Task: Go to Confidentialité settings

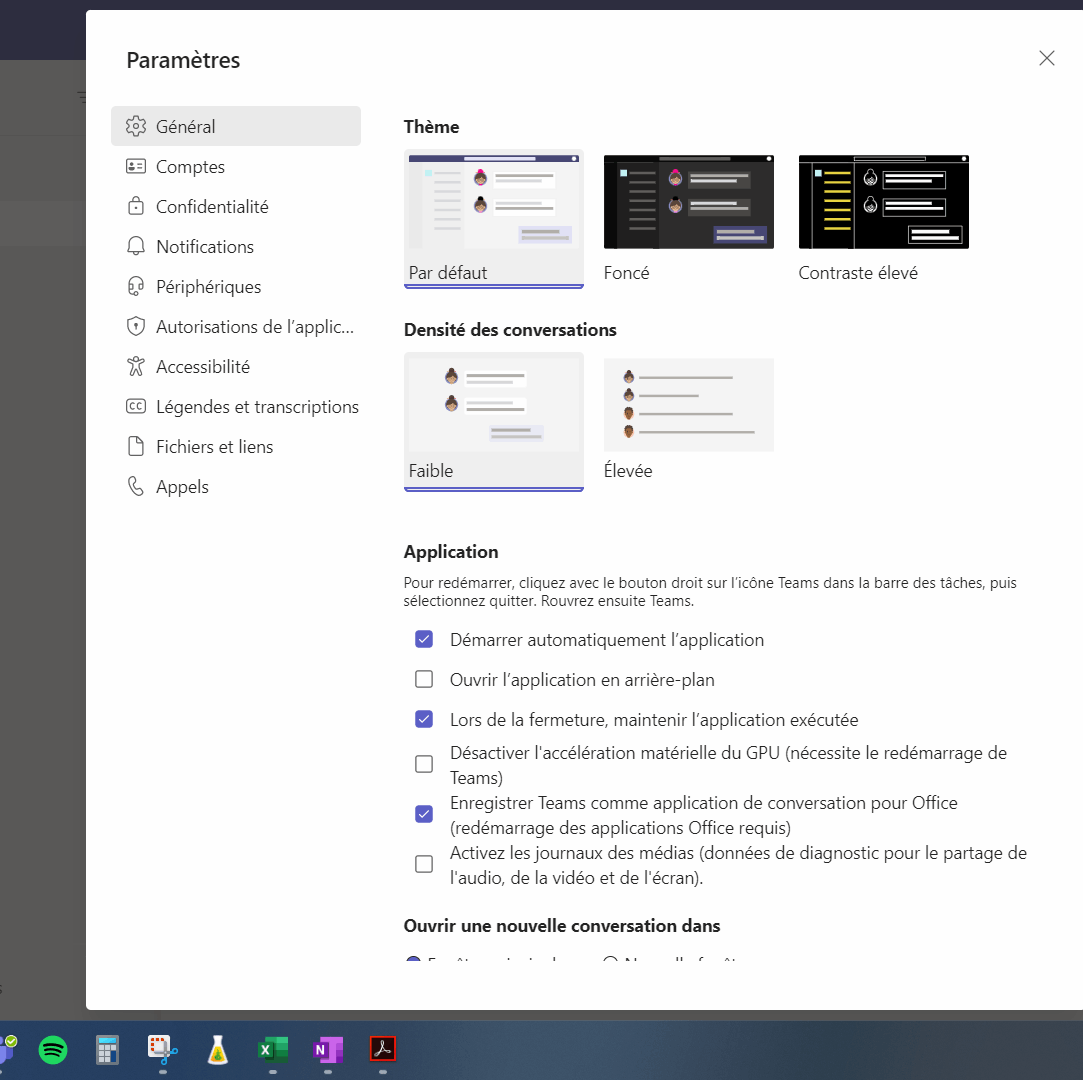Action: pyautogui.click(x=236, y=206)
